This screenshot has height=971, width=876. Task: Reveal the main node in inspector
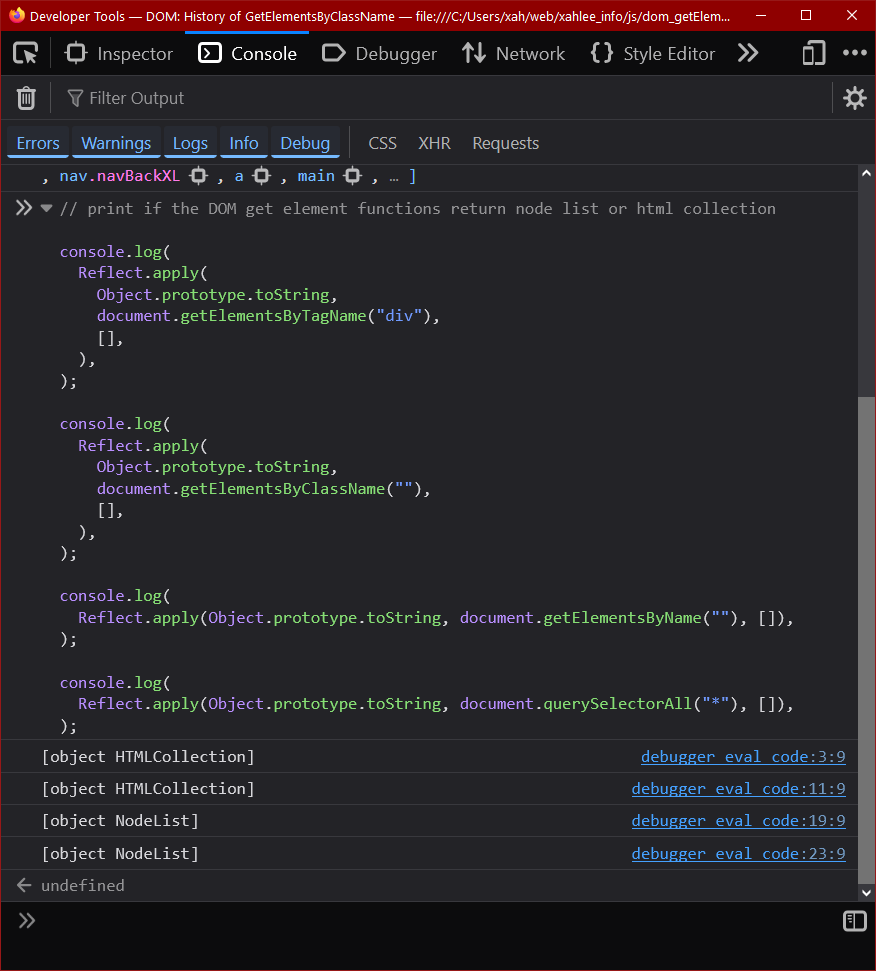353,176
